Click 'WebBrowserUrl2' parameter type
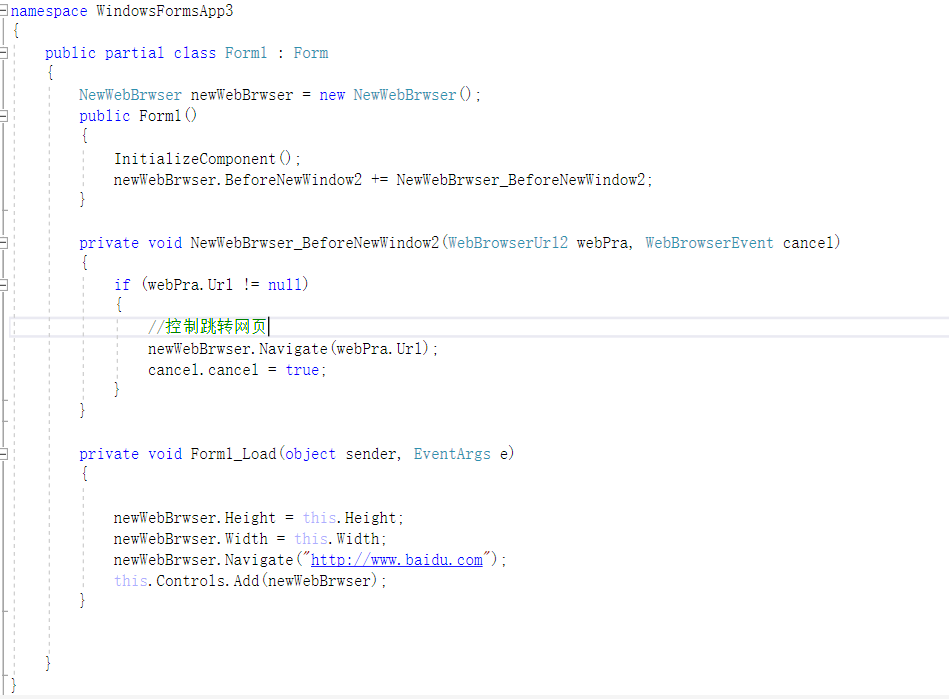Screen dimensions: 949x699 [508, 243]
